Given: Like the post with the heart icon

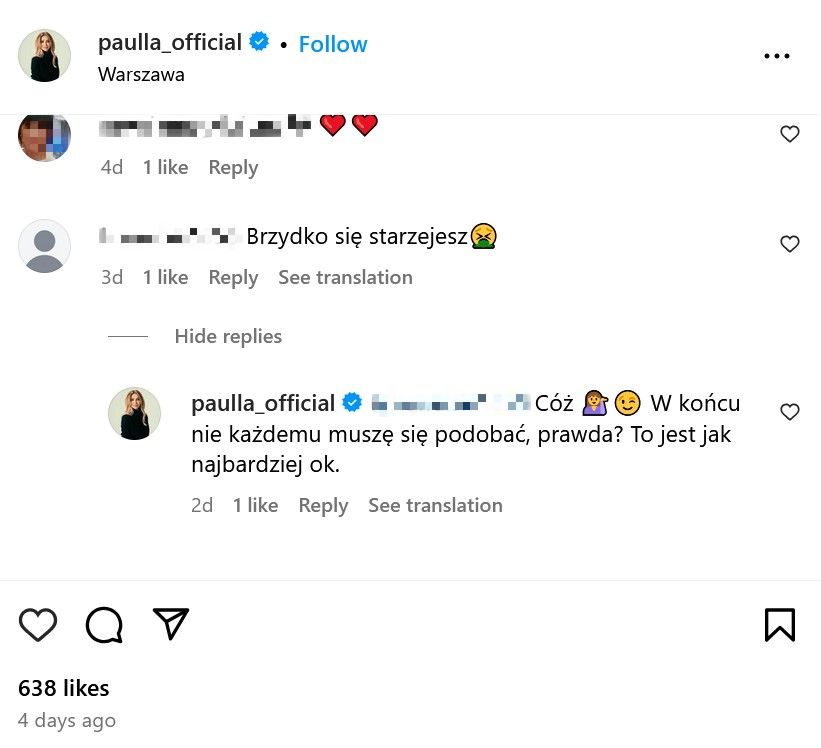Looking at the screenshot, I should [38, 625].
